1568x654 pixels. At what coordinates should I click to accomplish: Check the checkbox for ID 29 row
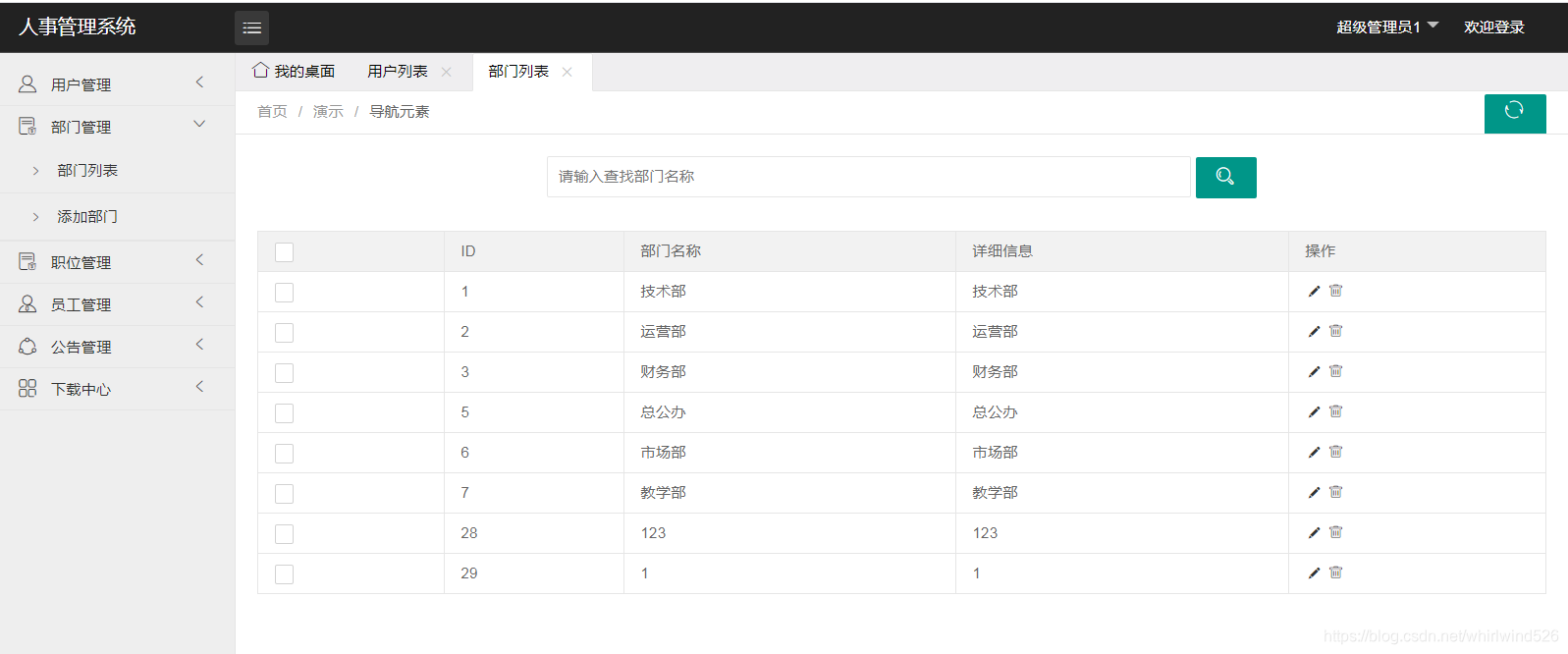[x=285, y=574]
